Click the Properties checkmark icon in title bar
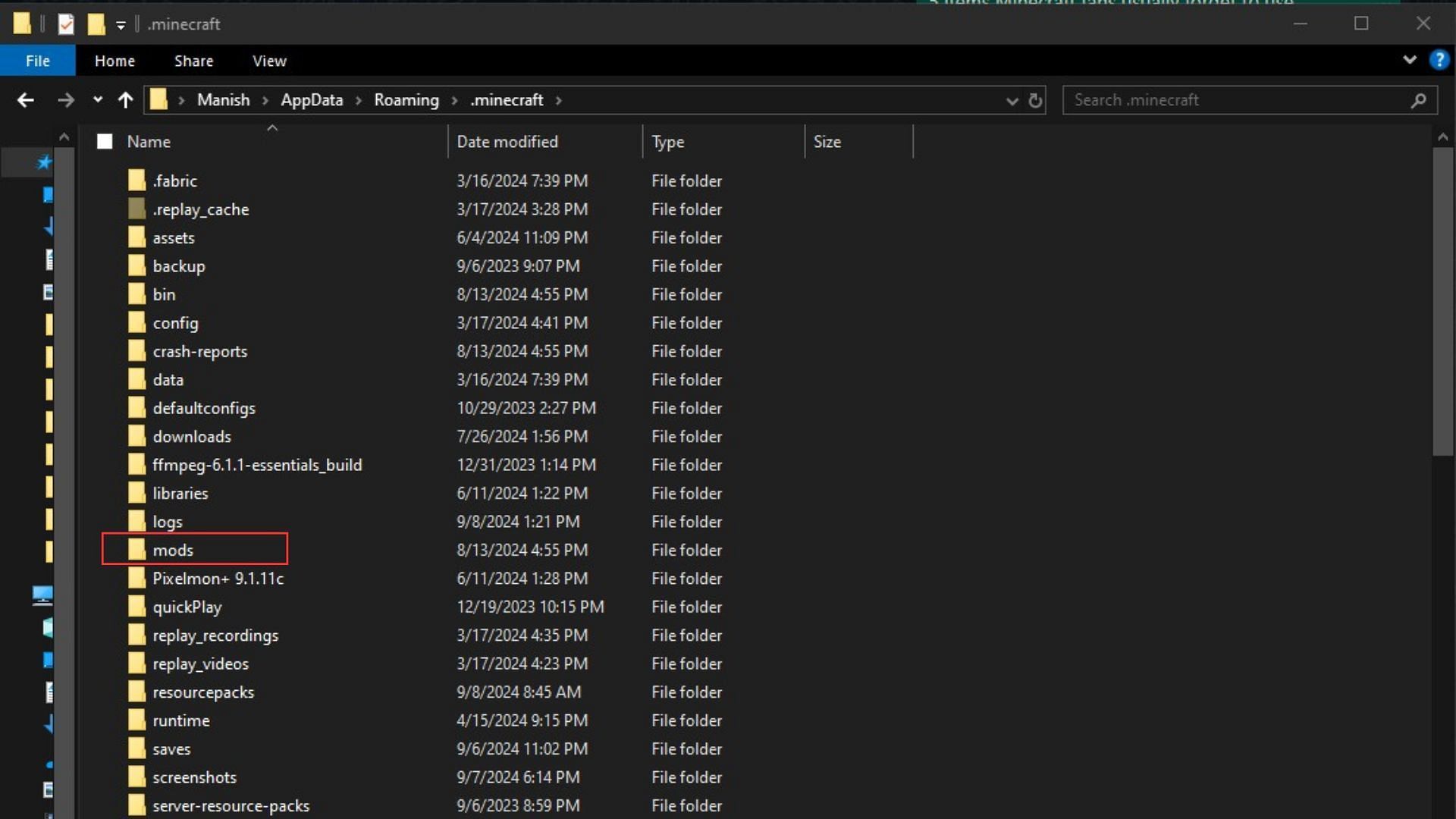 (66, 24)
